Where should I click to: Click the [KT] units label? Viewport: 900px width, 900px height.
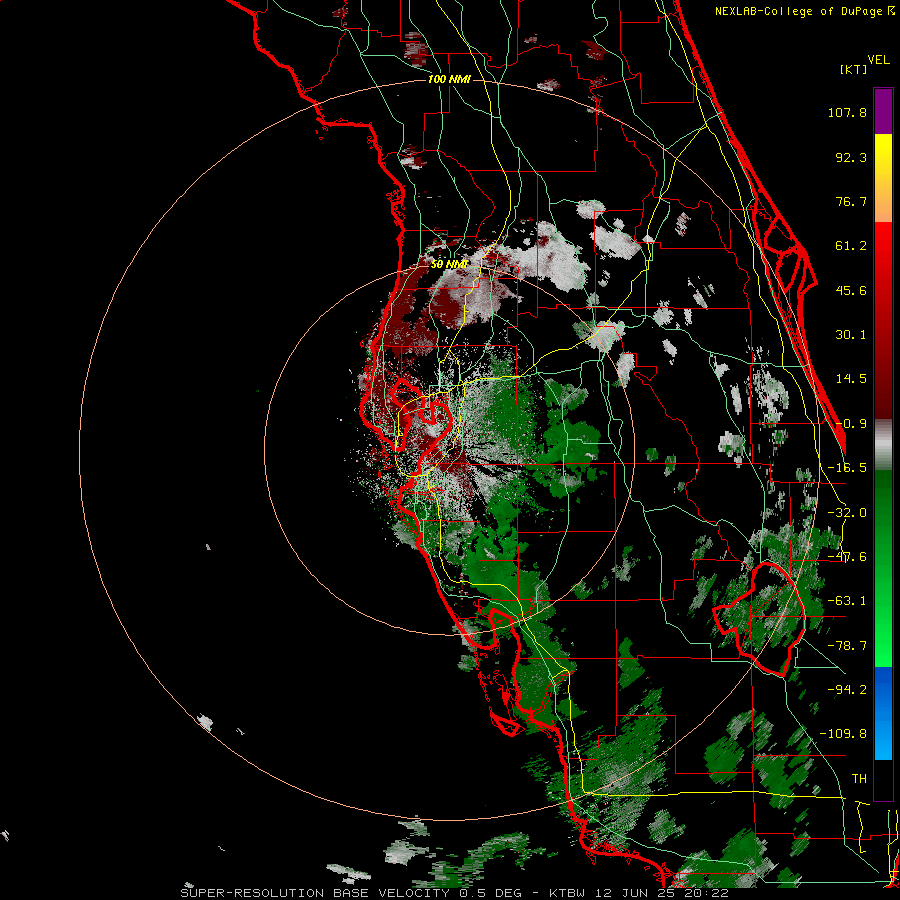tap(853, 69)
